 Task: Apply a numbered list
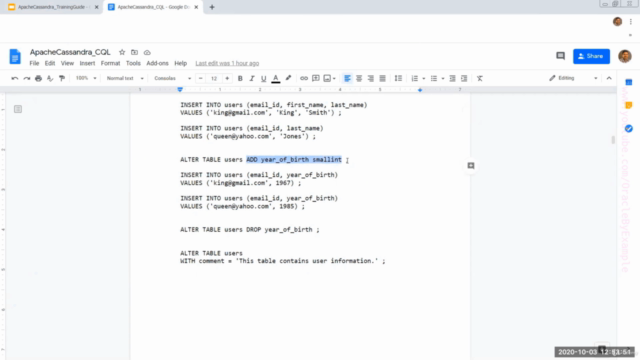(415, 78)
